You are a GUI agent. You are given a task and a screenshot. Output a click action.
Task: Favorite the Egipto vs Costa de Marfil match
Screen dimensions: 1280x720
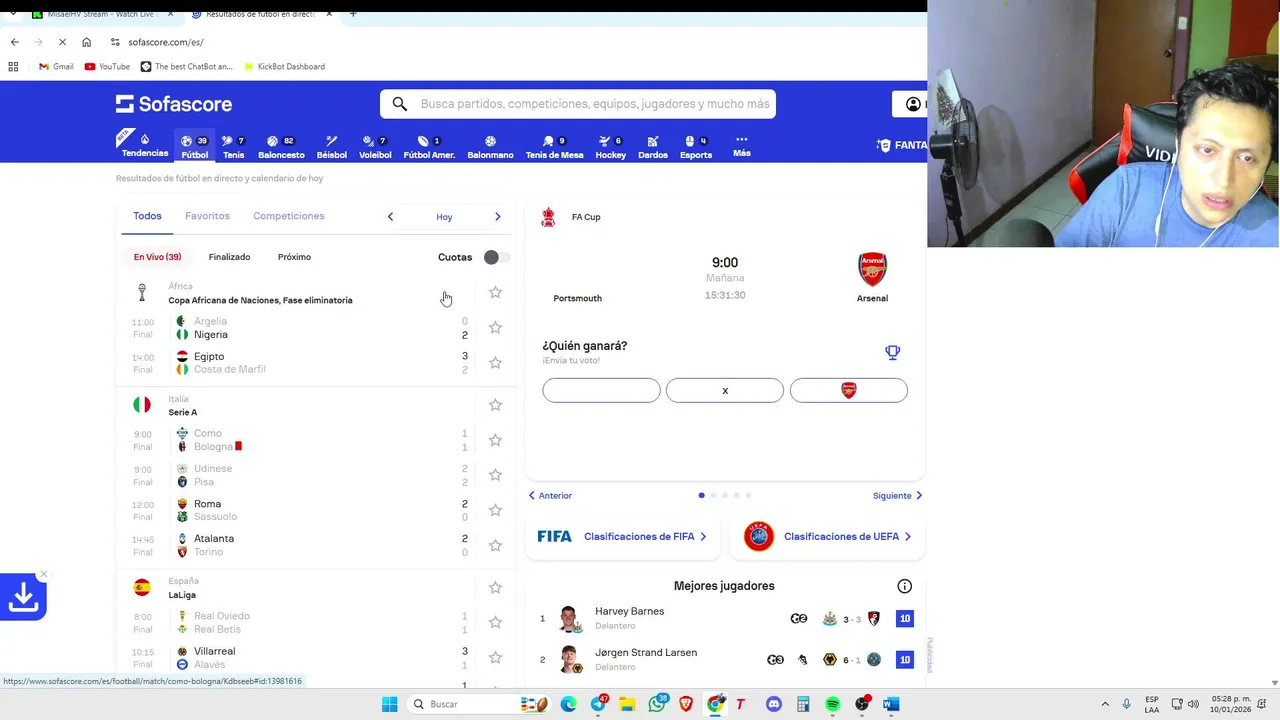495,363
